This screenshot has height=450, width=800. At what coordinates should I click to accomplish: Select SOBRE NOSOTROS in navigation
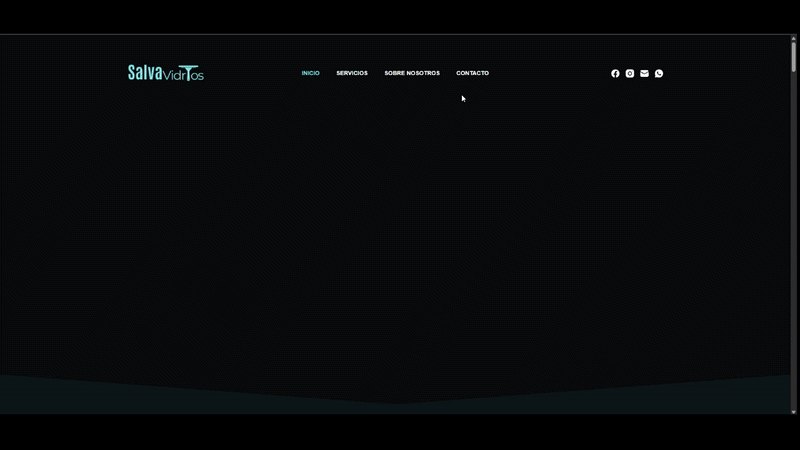point(412,73)
